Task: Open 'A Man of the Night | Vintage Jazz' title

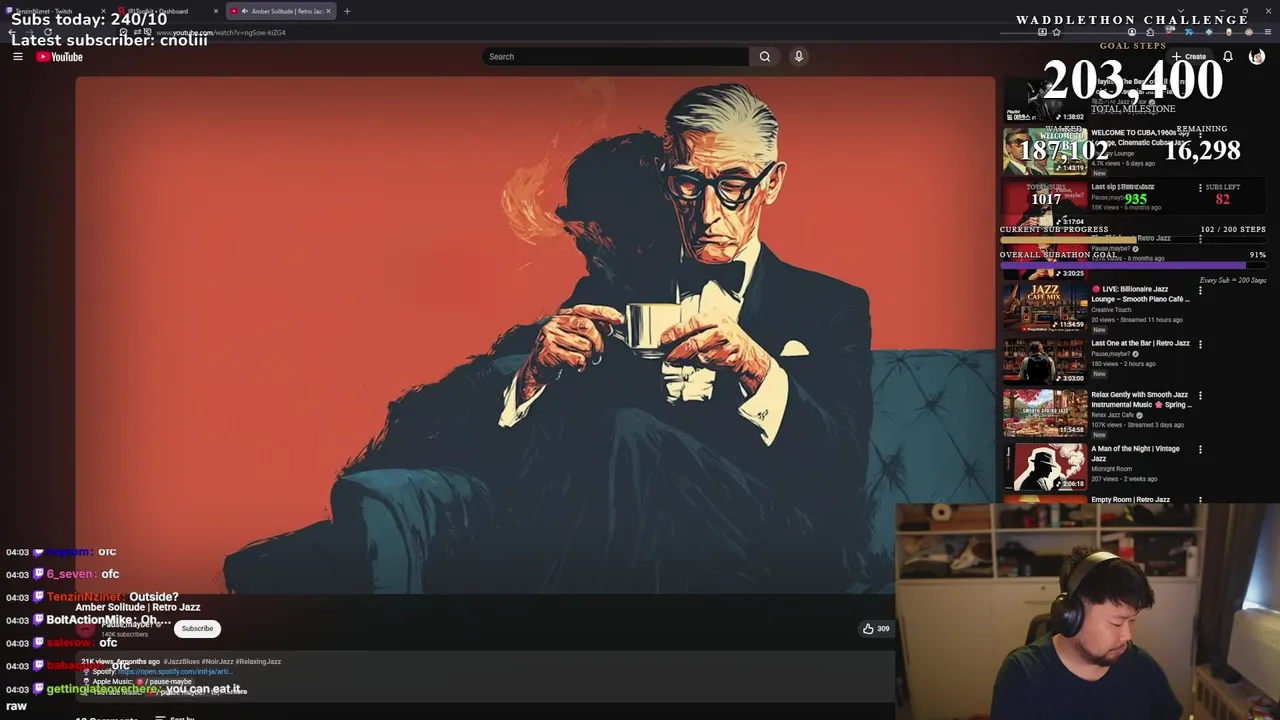Action: tap(1135, 453)
